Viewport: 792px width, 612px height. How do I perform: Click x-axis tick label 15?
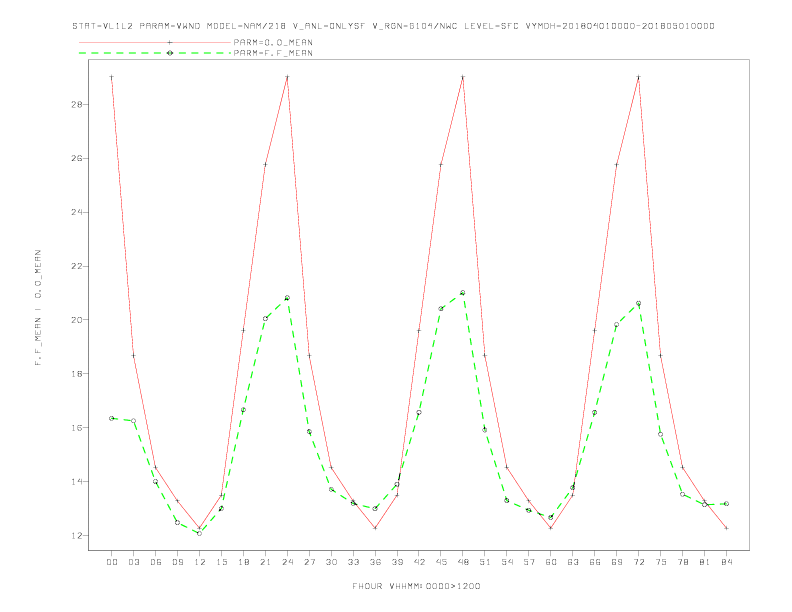click(x=221, y=562)
